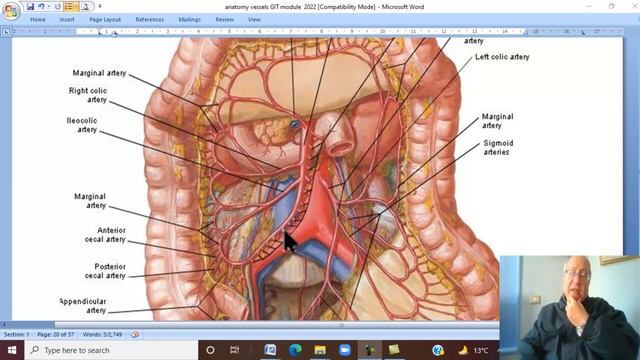Image resolution: width=640 pixels, height=360 pixels.
Task: Toggle the bullets list icon
Action: (68, 7)
